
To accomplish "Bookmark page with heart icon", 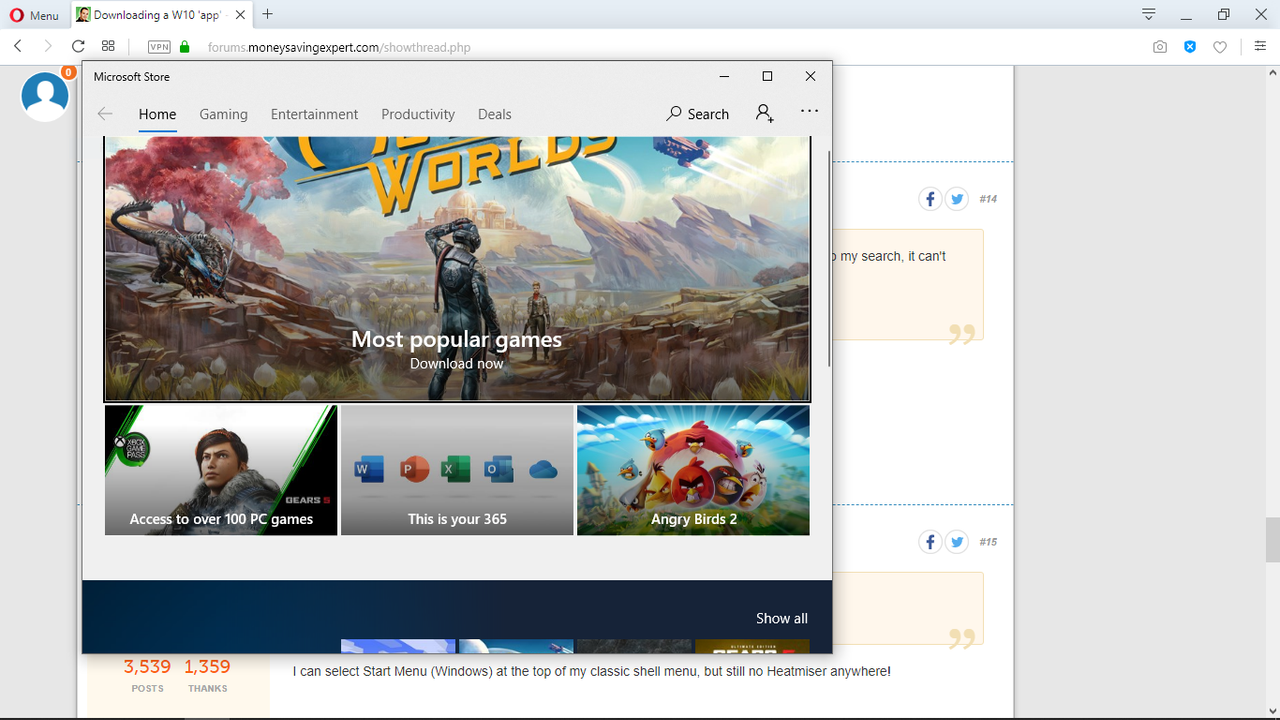I will coord(1220,47).
